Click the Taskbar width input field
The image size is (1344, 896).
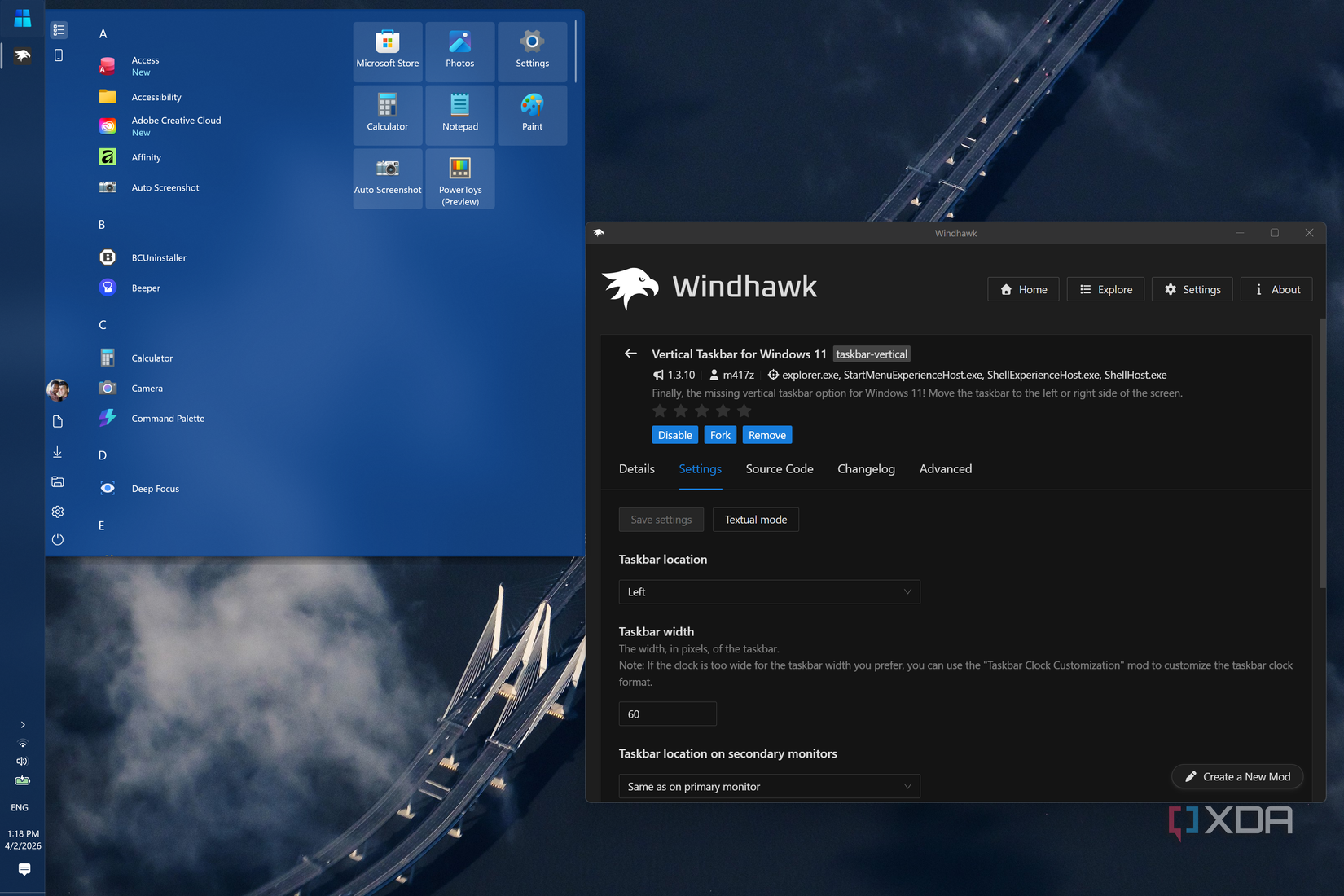[667, 714]
